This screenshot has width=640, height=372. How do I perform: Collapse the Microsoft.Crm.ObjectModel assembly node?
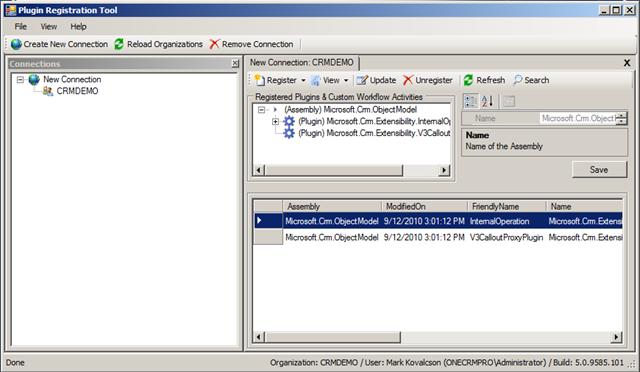[262, 110]
